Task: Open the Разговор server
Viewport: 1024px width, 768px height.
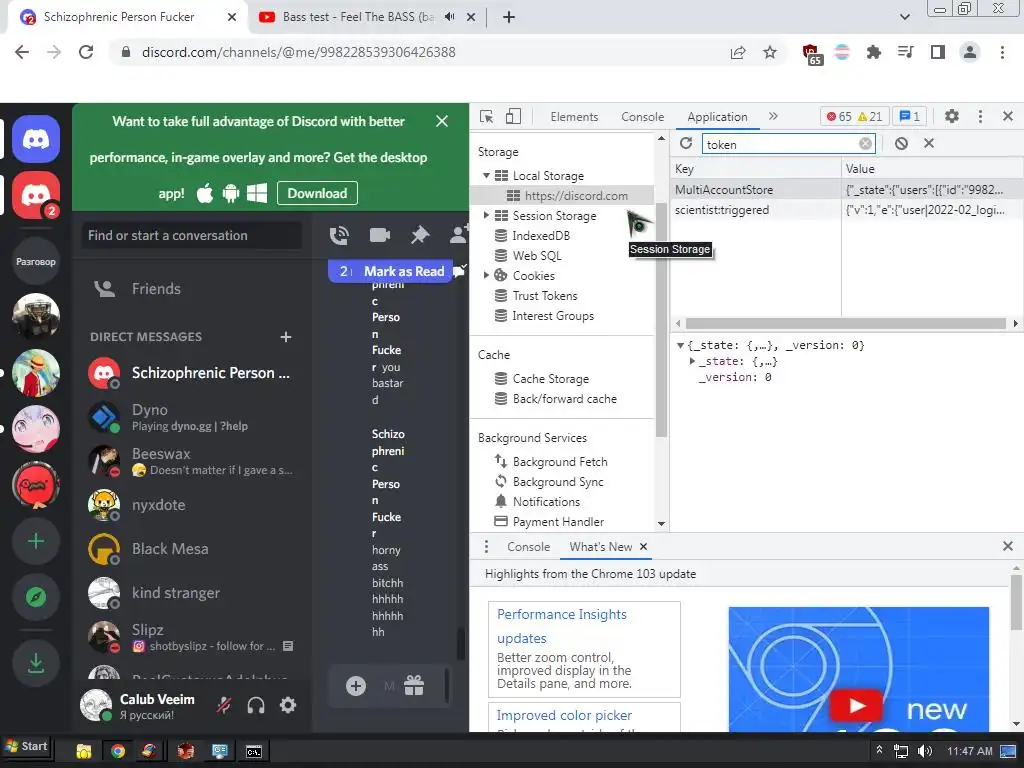Action: (36, 261)
